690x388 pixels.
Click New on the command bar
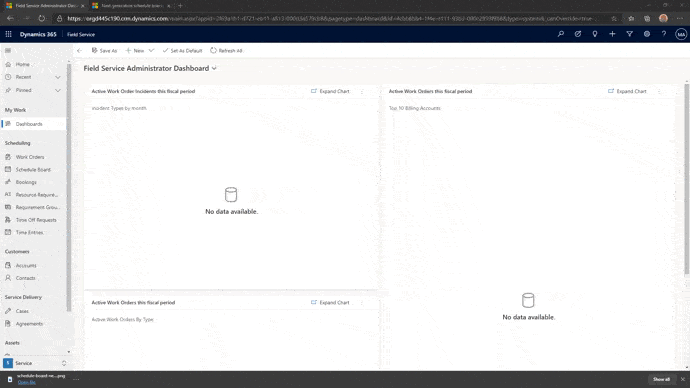(x=135, y=51)
